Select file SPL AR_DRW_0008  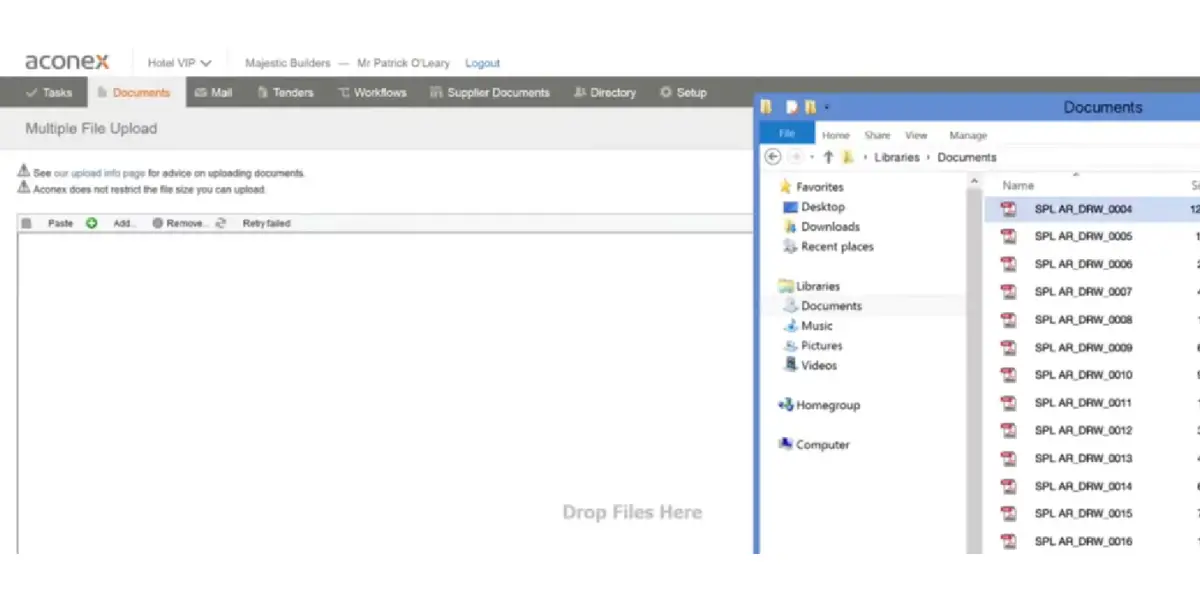tap(1083, 320)
